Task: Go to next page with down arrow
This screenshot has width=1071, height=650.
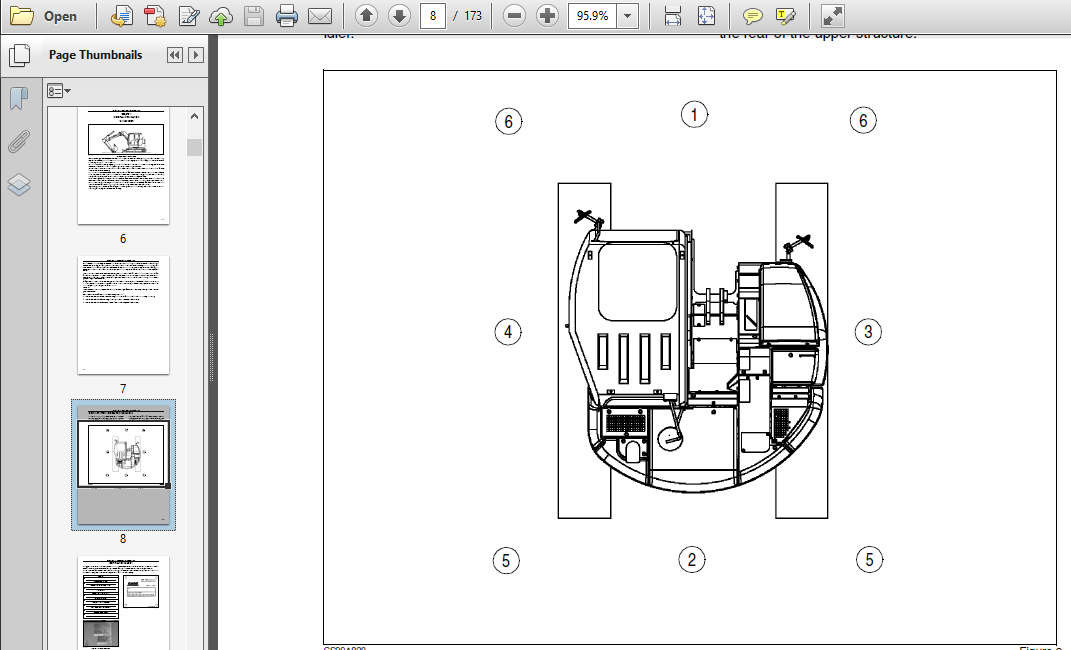Action: pyautogui.click(x=399, y=16)
